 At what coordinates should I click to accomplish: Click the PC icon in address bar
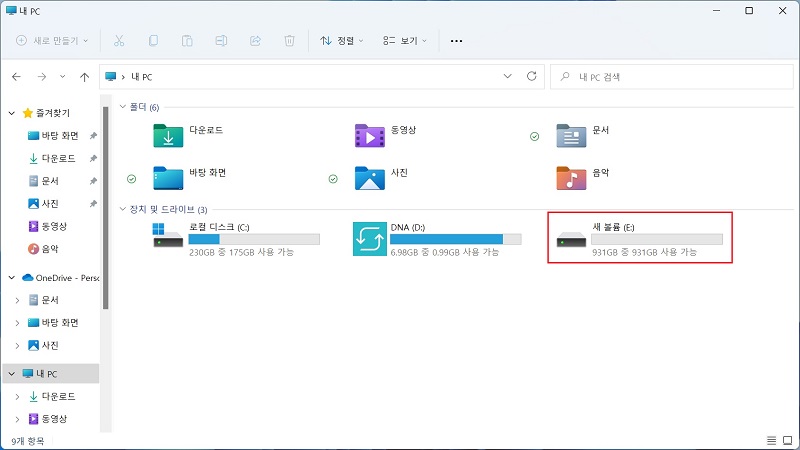pyautogui.click(x=110, y=77)
